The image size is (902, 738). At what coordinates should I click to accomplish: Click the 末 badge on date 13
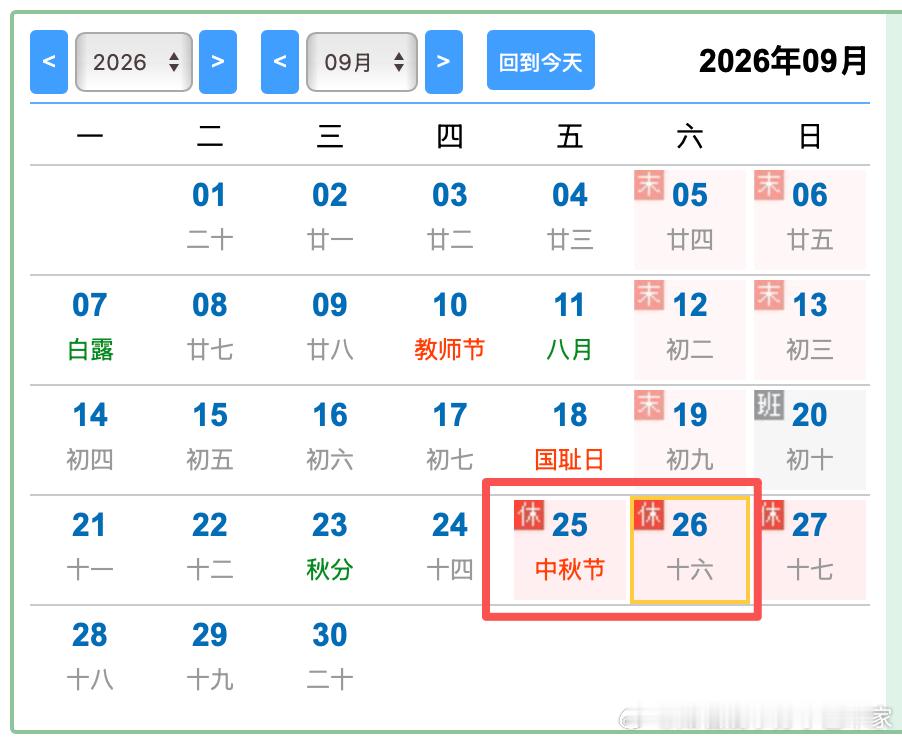point(769,295)
